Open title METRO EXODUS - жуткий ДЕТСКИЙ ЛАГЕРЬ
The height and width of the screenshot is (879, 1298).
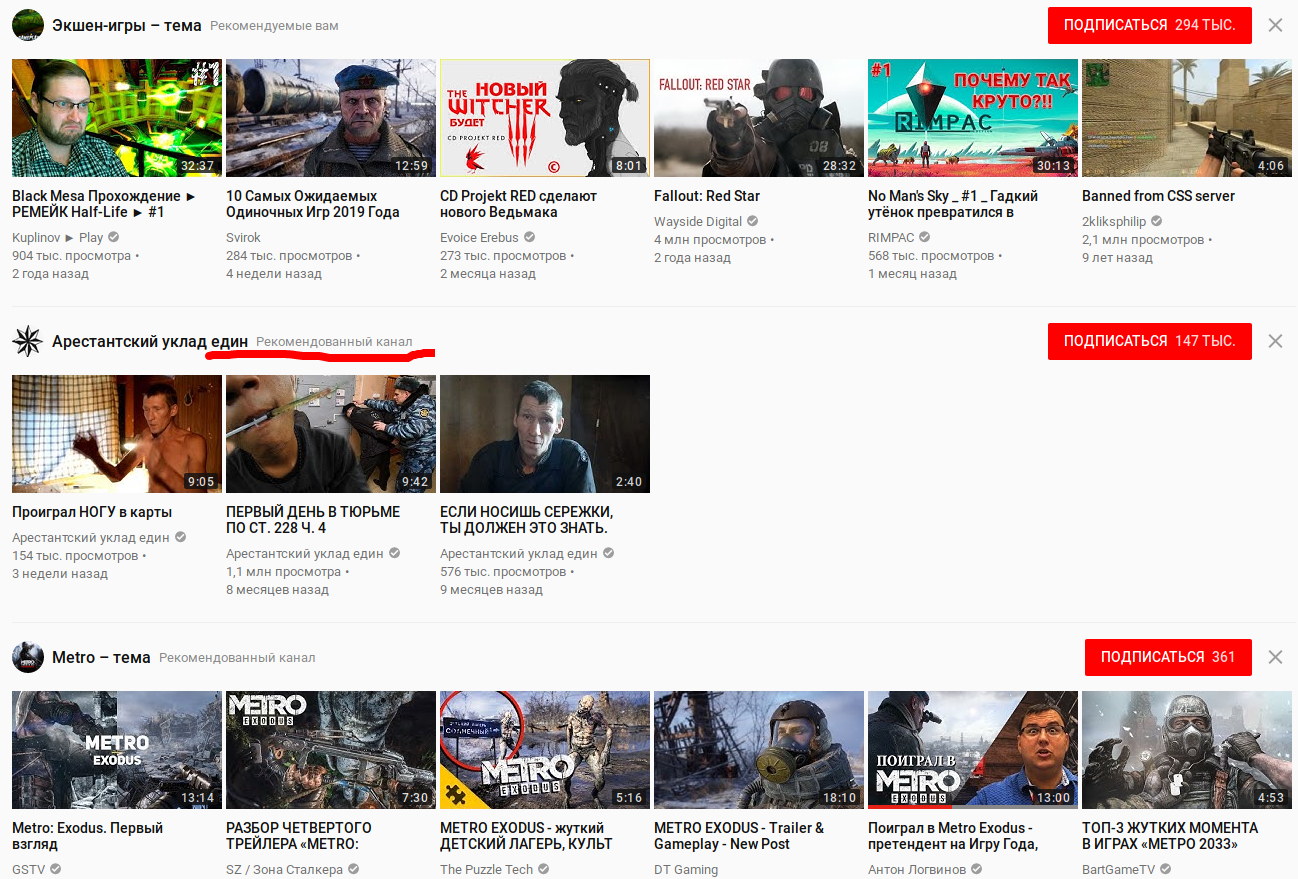(x=526, y=836)
